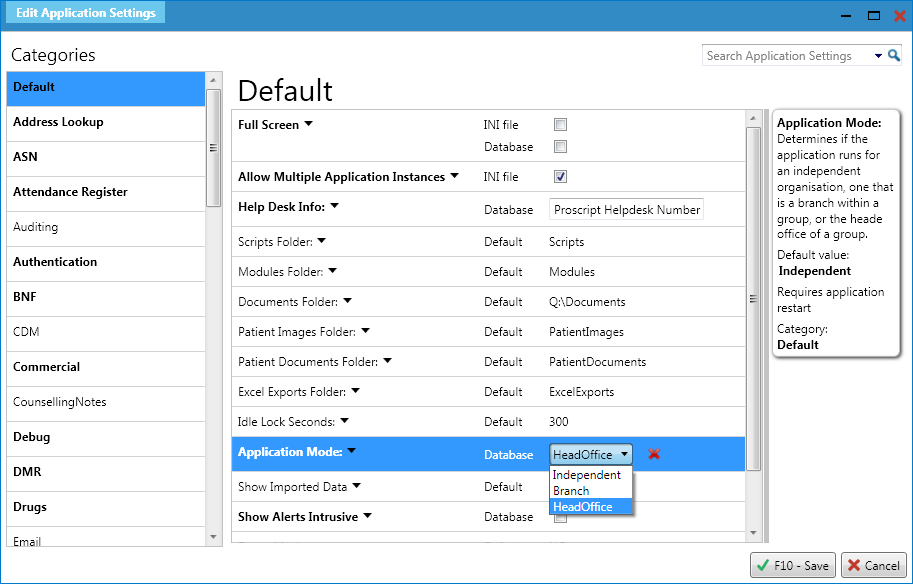913x584 pixels.
Task: Expand Show Imported Data arrow
Action: pos(357,486)
